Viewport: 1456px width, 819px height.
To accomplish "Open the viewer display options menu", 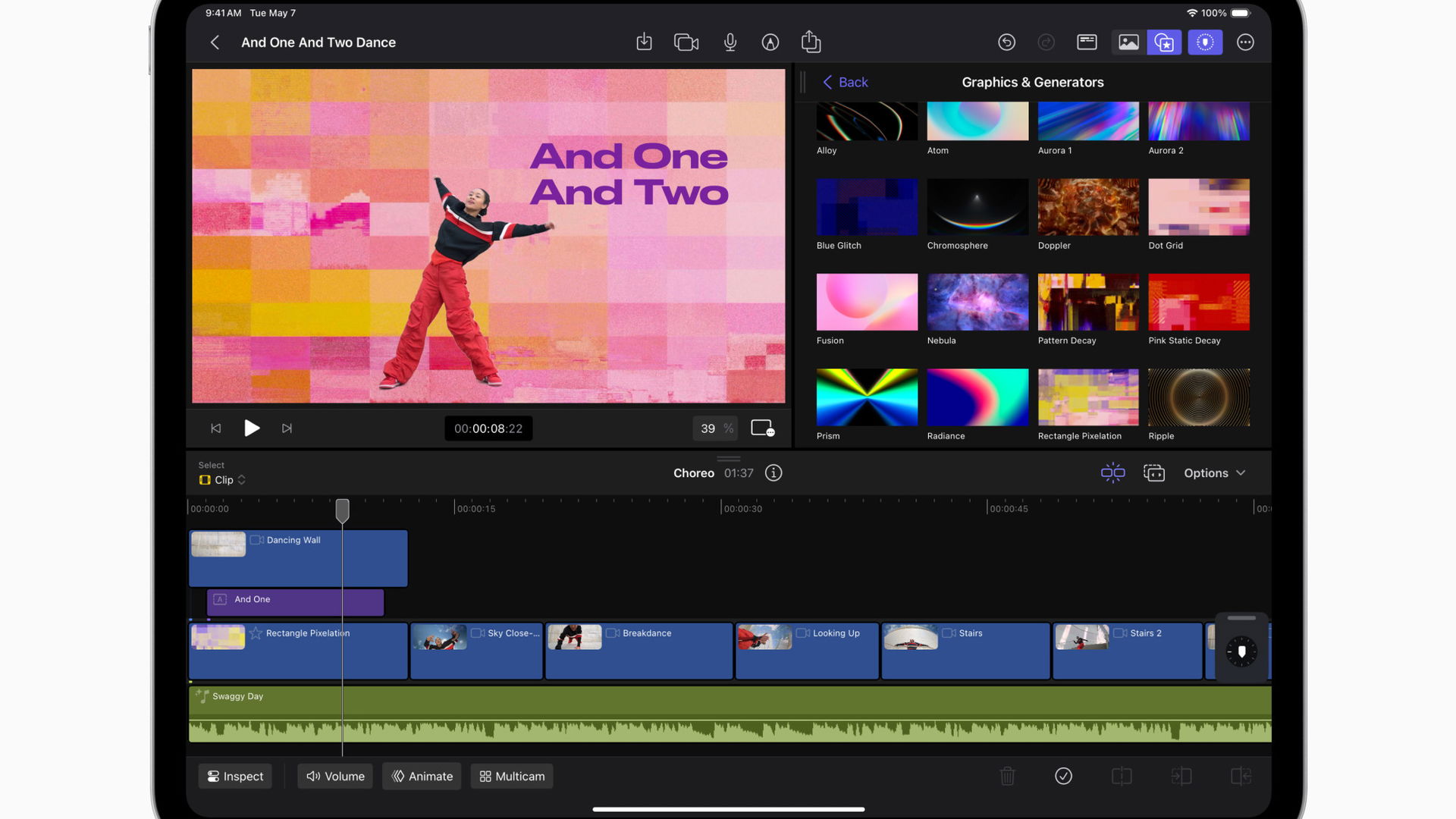I will tap(762, 428).
